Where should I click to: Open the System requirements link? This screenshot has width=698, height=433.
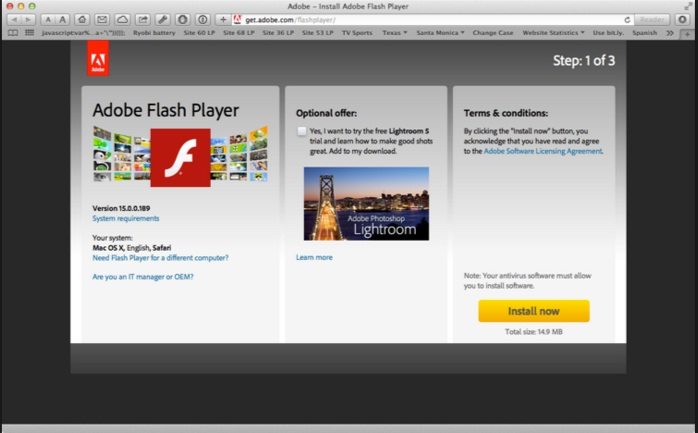click(126, 219)
